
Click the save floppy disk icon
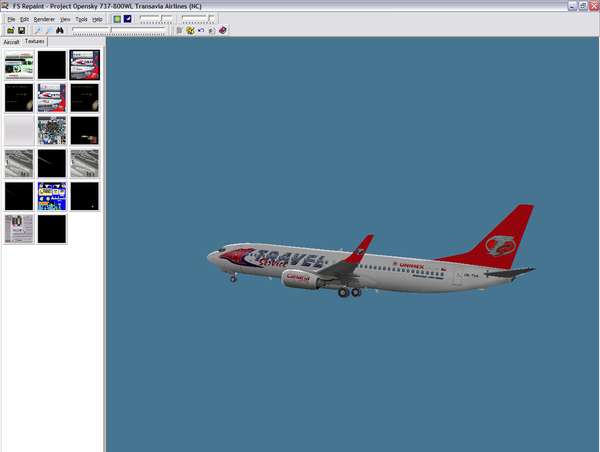[21, 30]
